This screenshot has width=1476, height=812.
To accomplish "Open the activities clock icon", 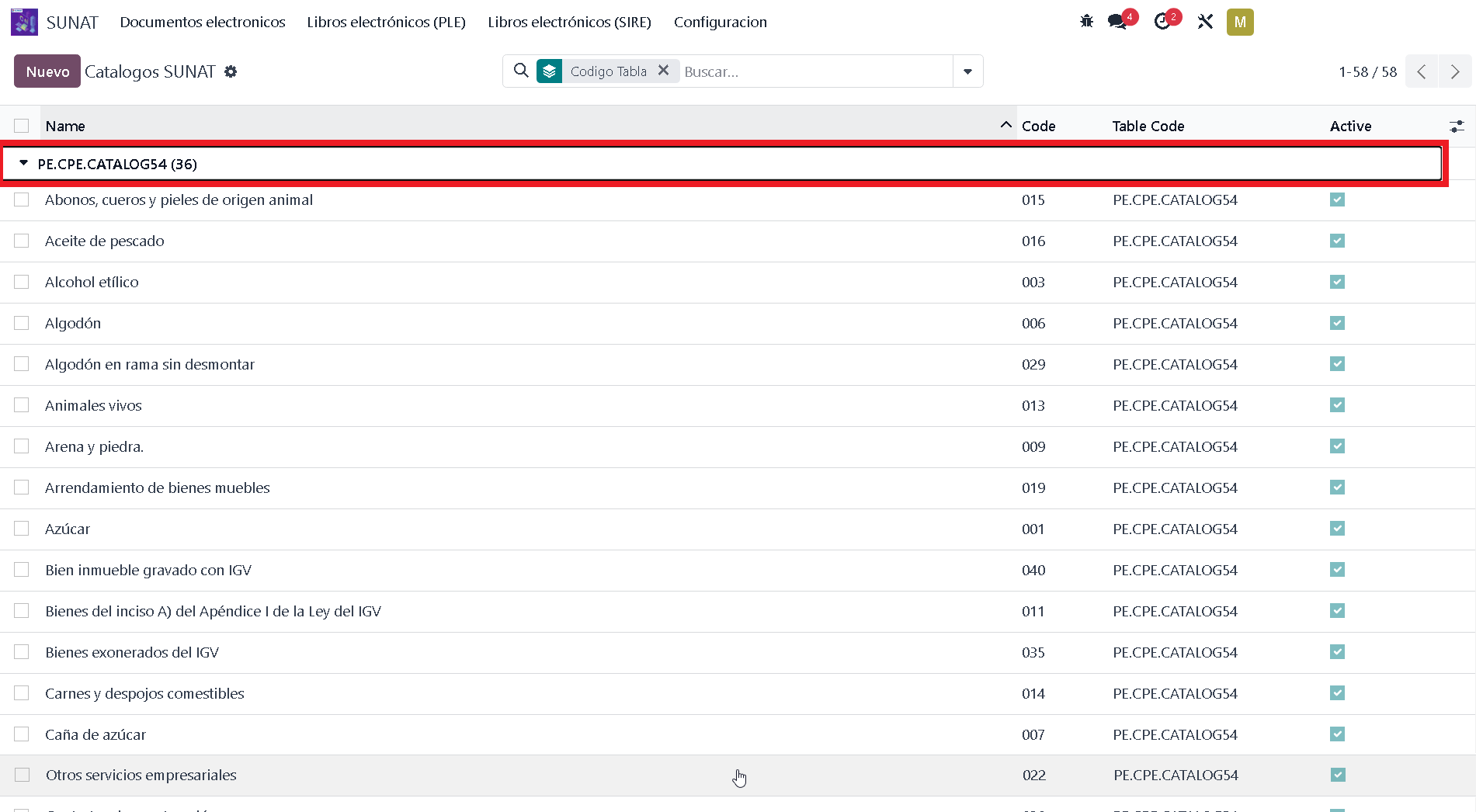I will point(1162,22).
